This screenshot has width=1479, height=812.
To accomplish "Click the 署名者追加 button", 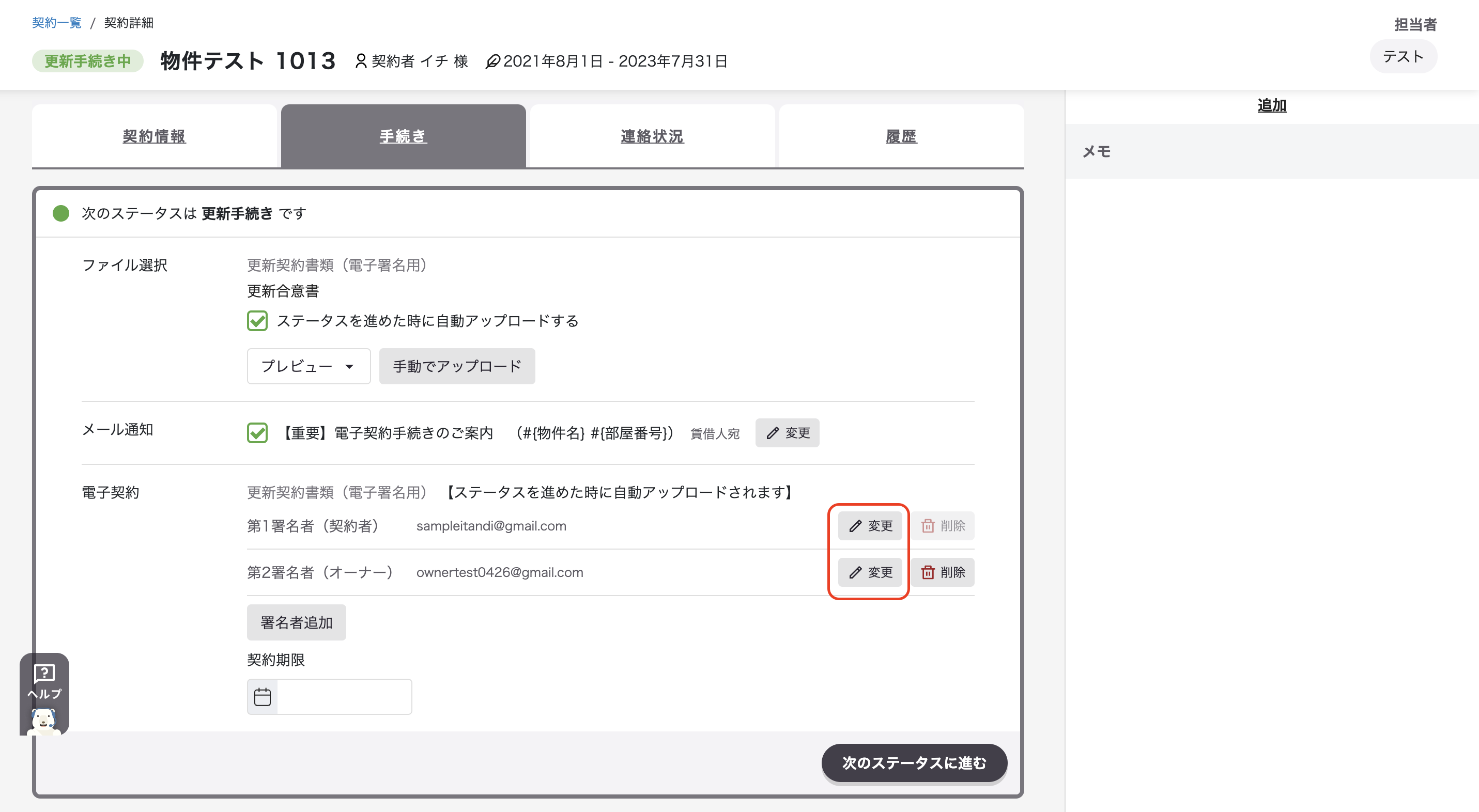I will pyautogui.click(x=296, y=622).
